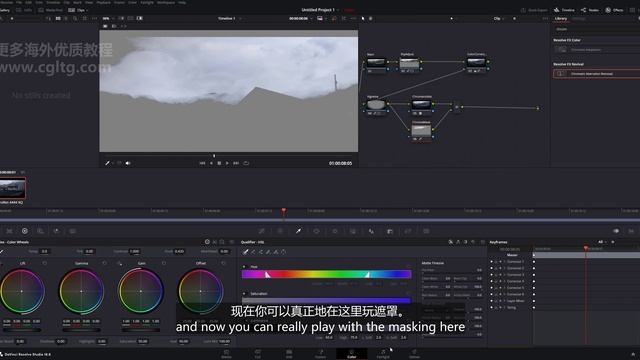Select Chromatic Aberration Removal effect
The width and height of the screenshot is (640, 360).
tap(596, 74)
